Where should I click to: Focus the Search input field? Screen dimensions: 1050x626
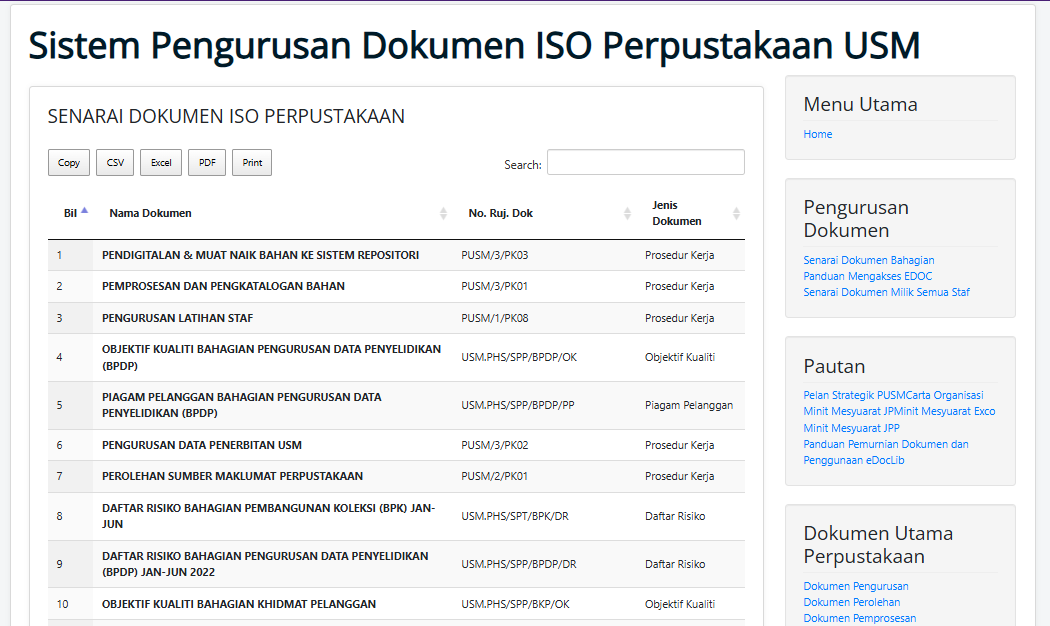645,163
